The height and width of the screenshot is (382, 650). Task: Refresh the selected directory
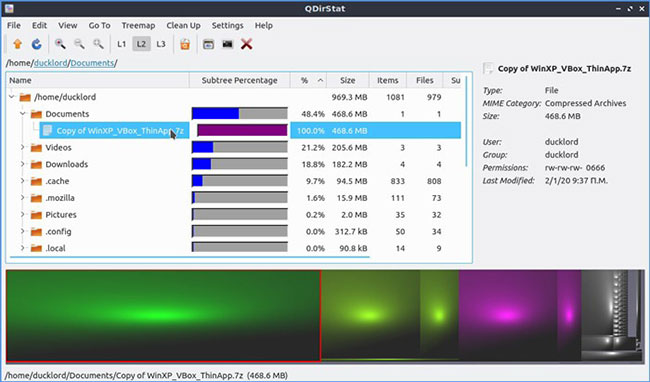tap(36, 44)
